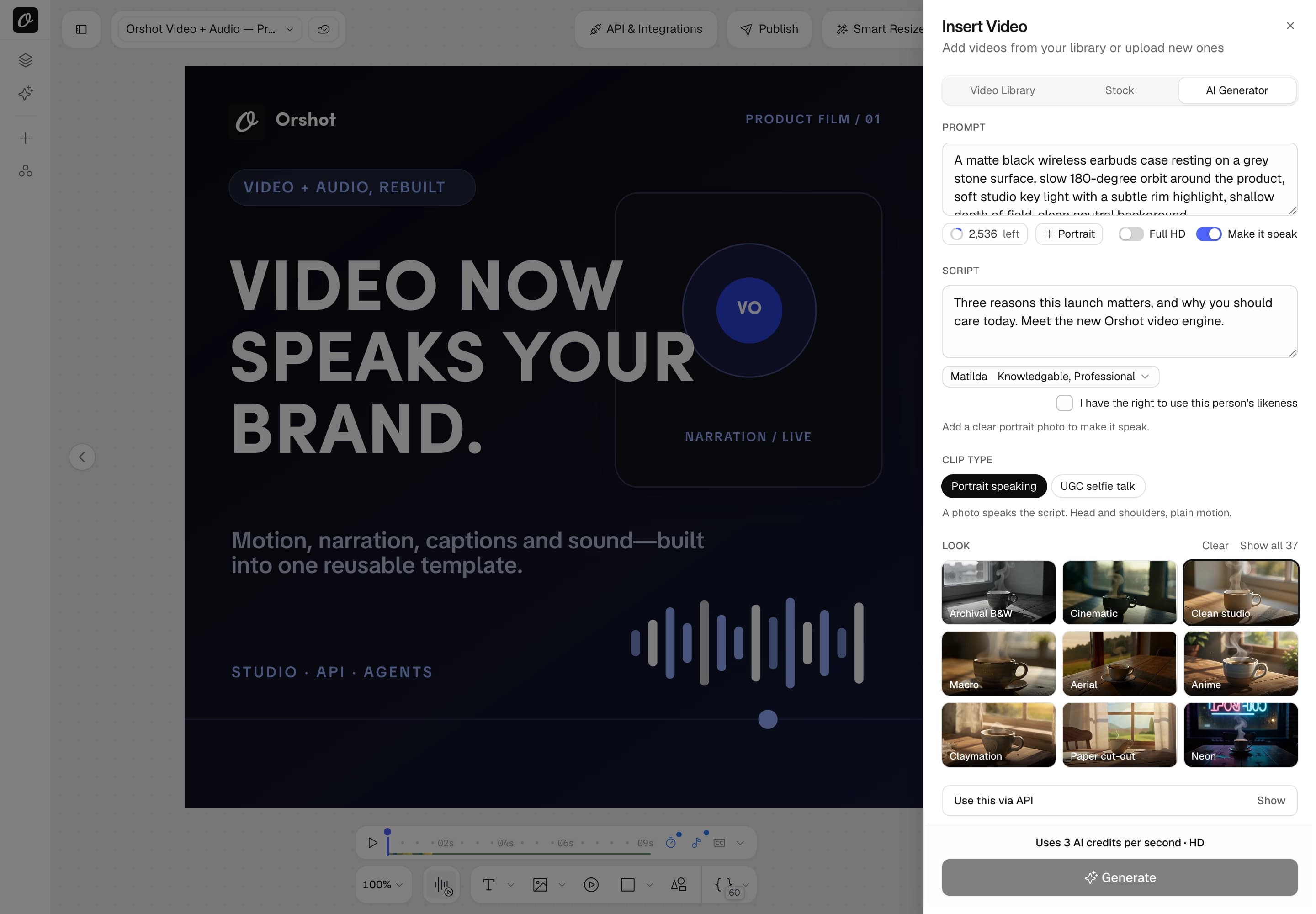
Task: Toggle the sidebar panel layout icon
Action: [81, 29]
